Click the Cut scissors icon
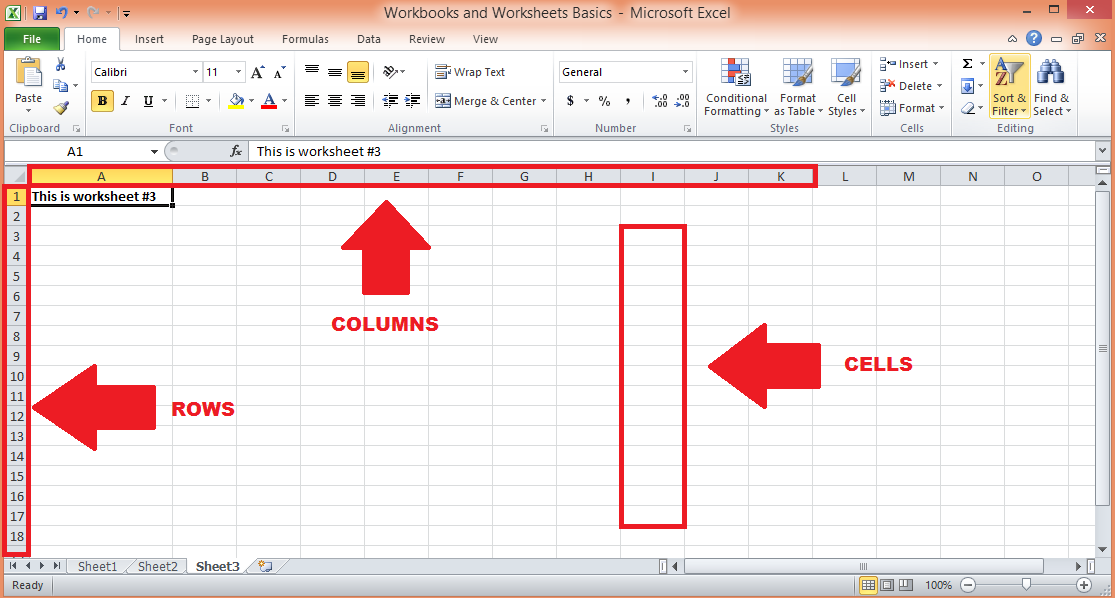This screenshot has height=598, width=1115. tap(60, 65)
